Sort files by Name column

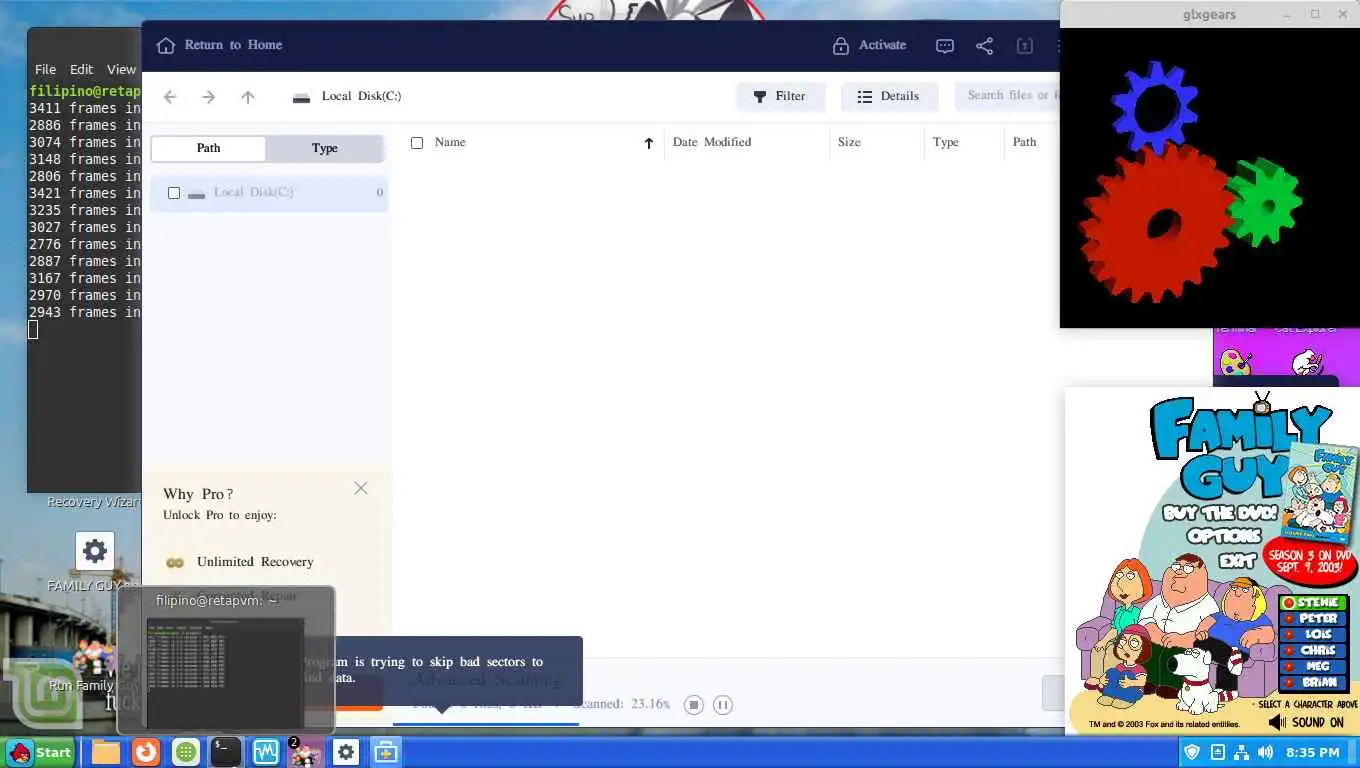450,142
